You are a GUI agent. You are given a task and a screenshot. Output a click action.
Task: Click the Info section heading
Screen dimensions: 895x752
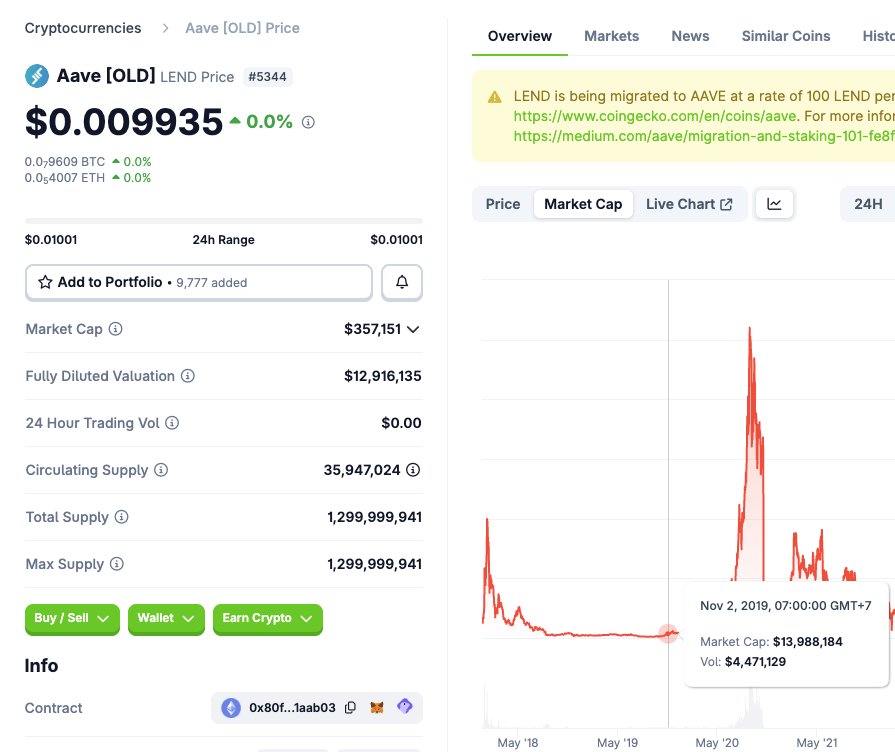[x=41, y=665]
